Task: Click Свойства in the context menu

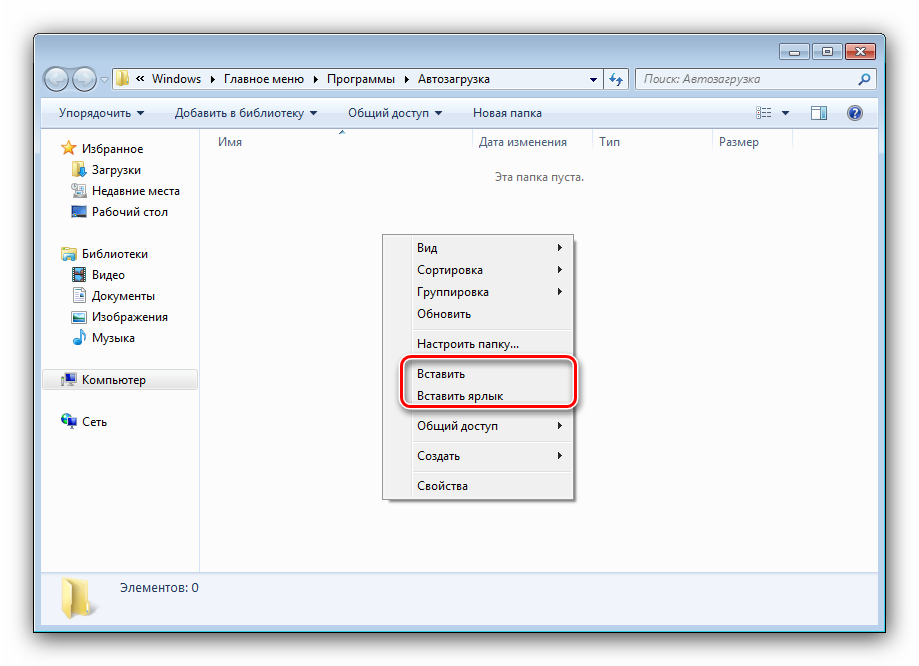Action: (442, 486)
